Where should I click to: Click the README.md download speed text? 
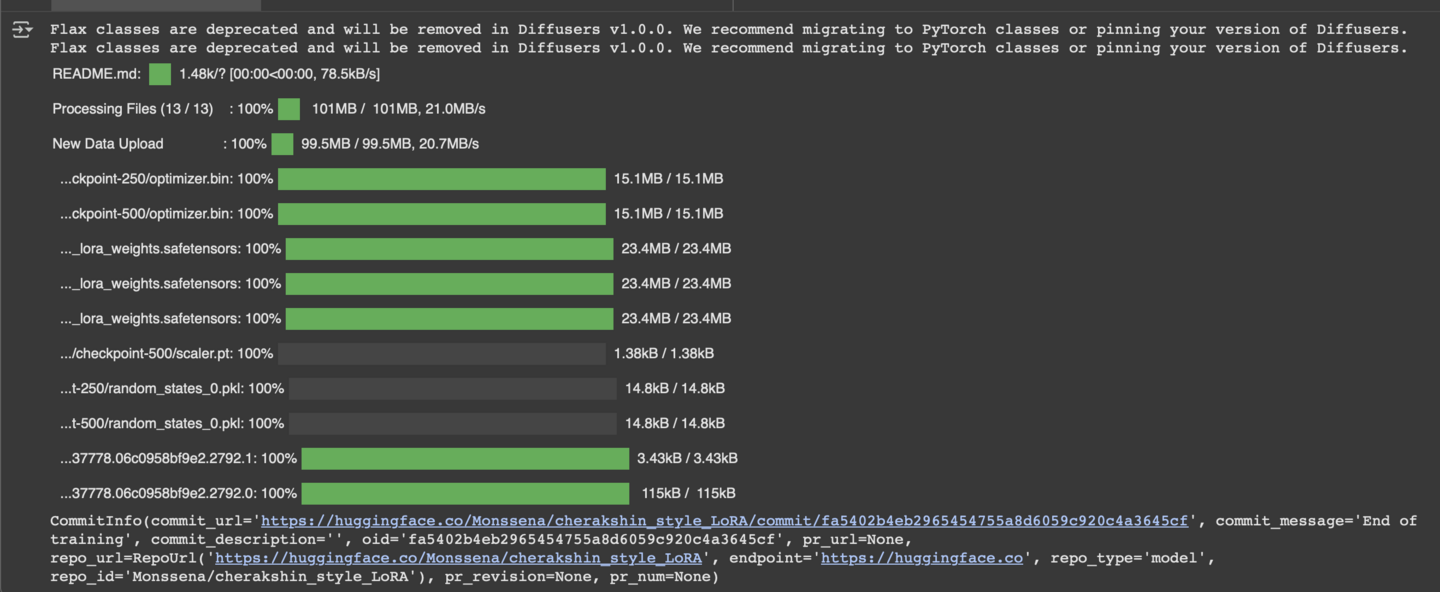pyautogui.click(x=279, y=74)
